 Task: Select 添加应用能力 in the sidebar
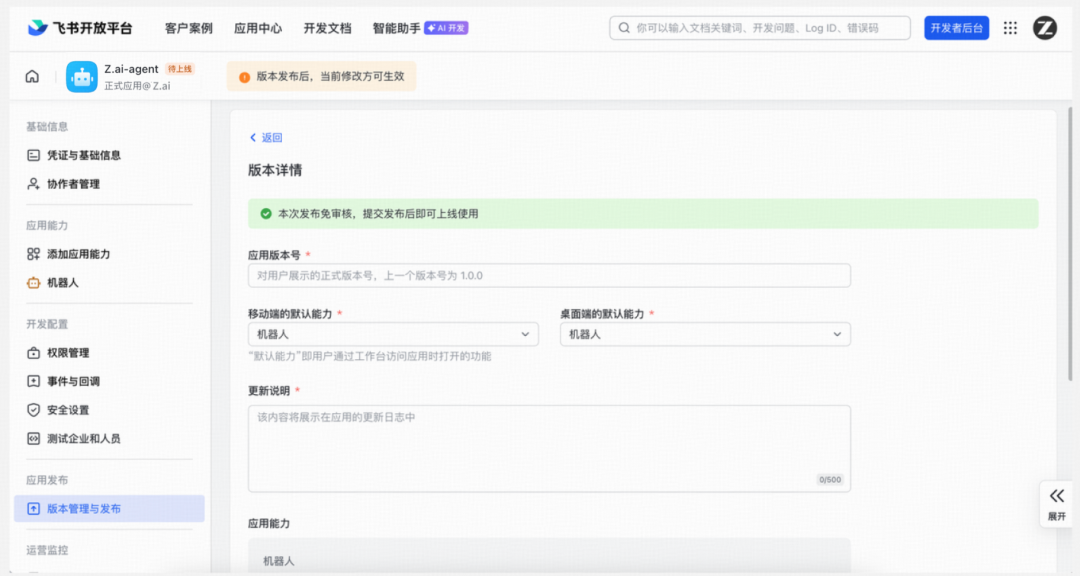point(78,254)
